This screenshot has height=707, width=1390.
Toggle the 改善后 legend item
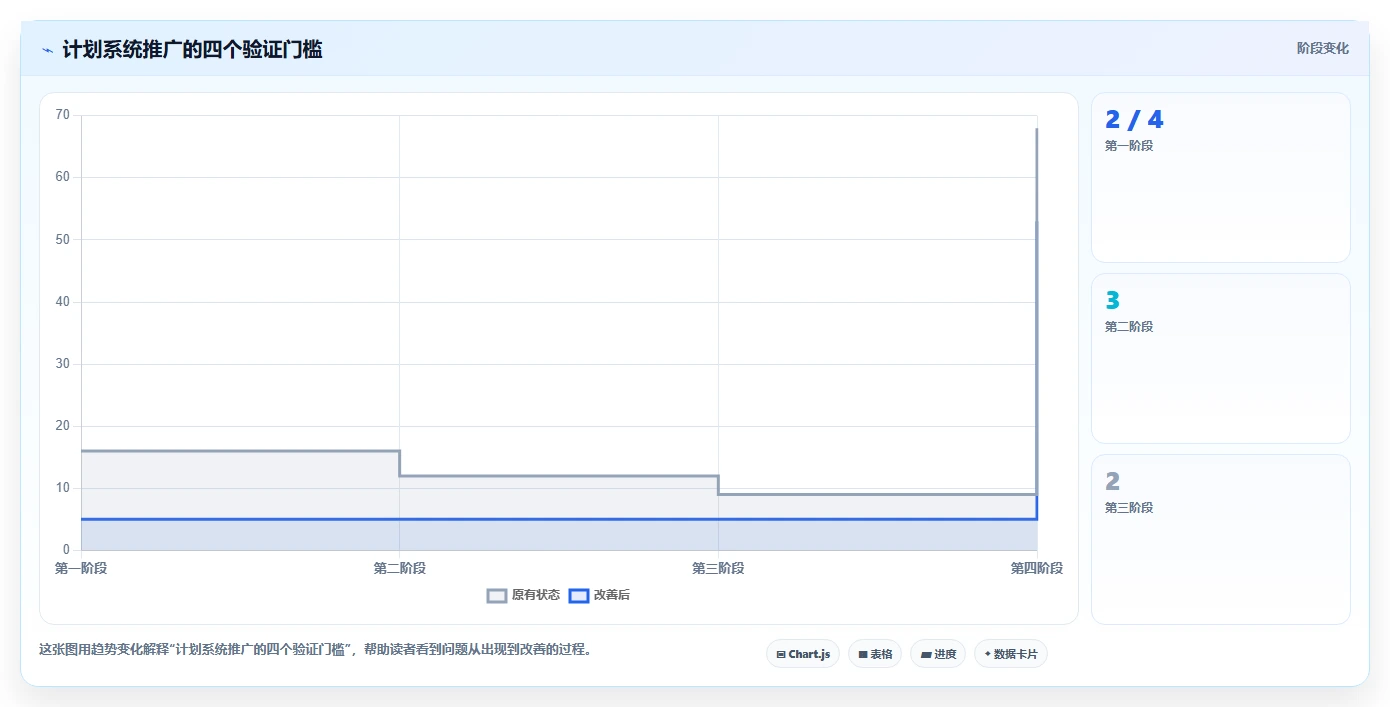pos(599,595)
